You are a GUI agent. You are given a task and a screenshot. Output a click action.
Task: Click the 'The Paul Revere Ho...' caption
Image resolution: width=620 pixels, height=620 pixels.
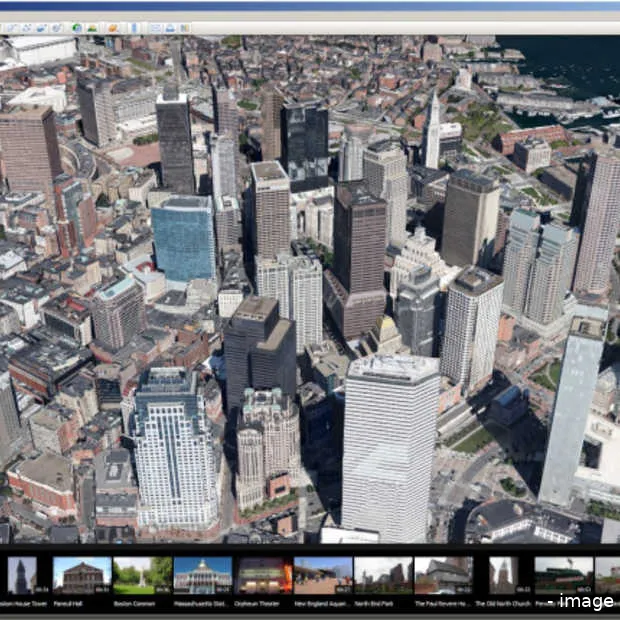pos(442,604)
